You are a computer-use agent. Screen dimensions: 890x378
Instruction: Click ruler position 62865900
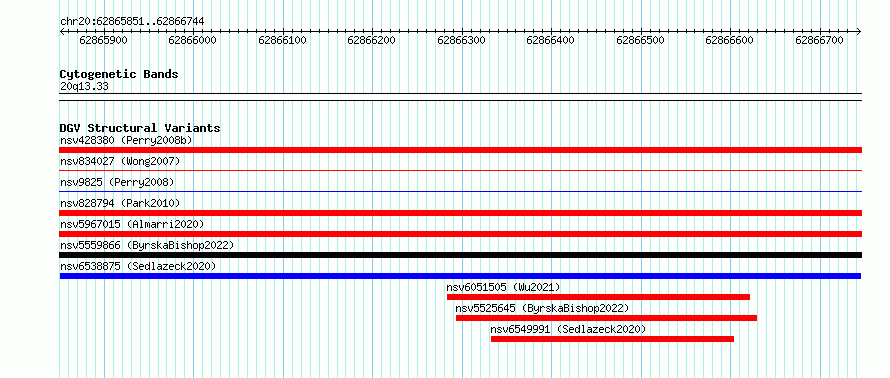[x=103, y=41]
